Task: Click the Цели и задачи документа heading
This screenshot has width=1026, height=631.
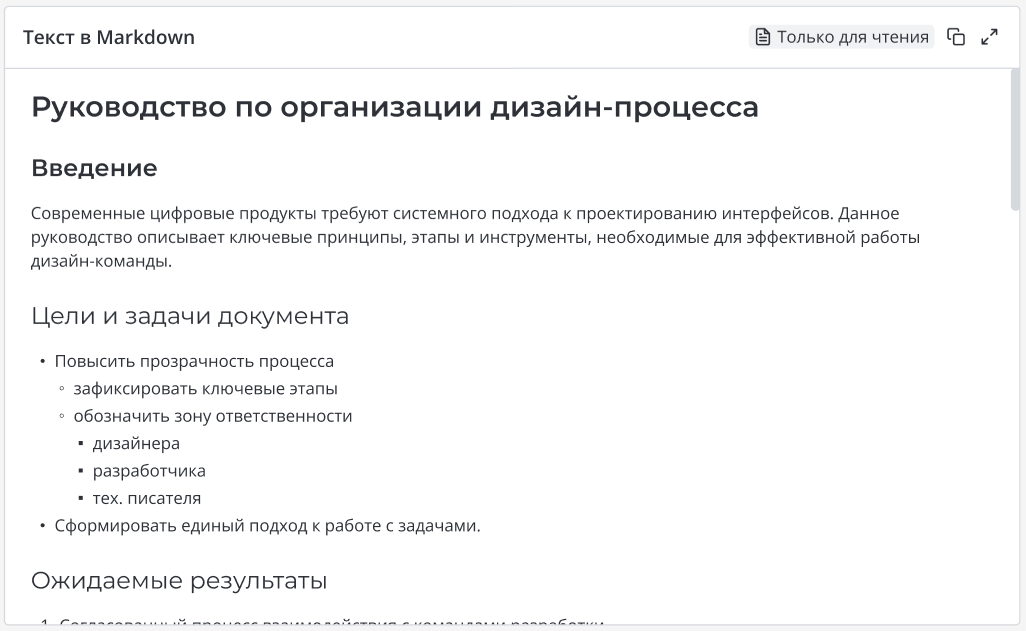Action: [190, 316]
